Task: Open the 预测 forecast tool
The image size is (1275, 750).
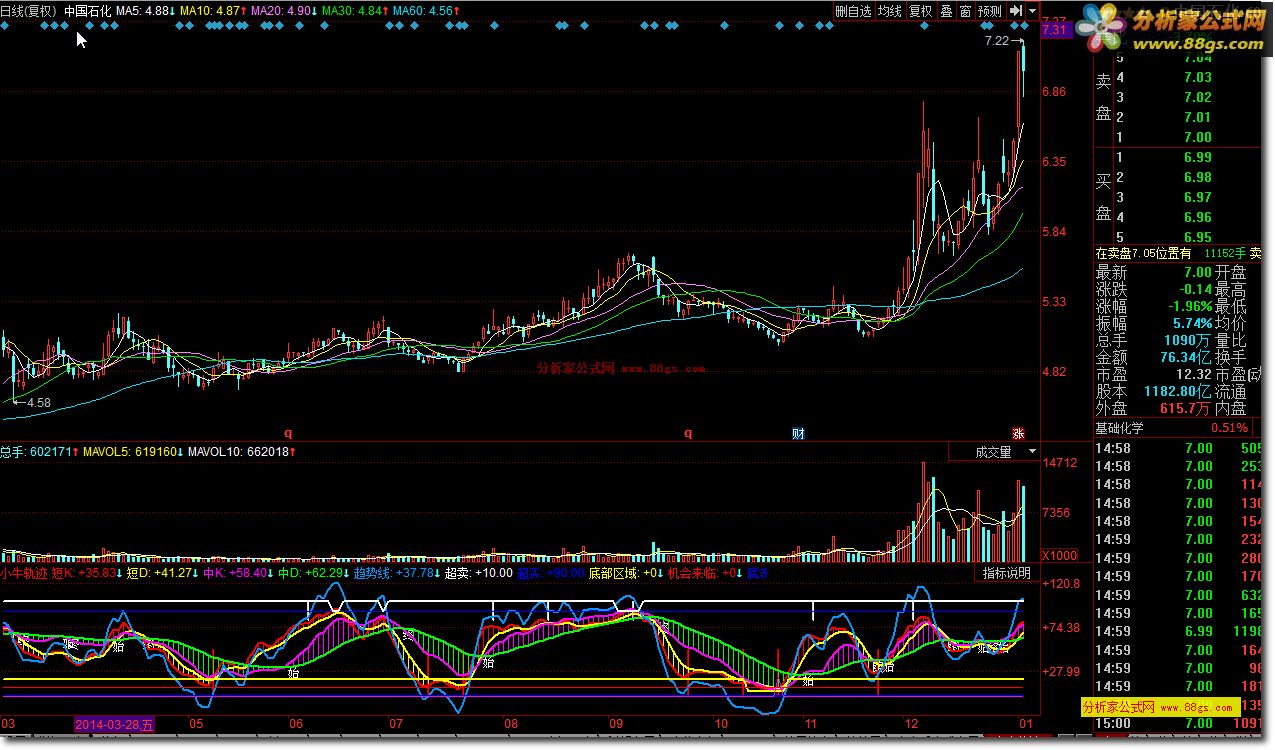Action: tap(989, 11)
